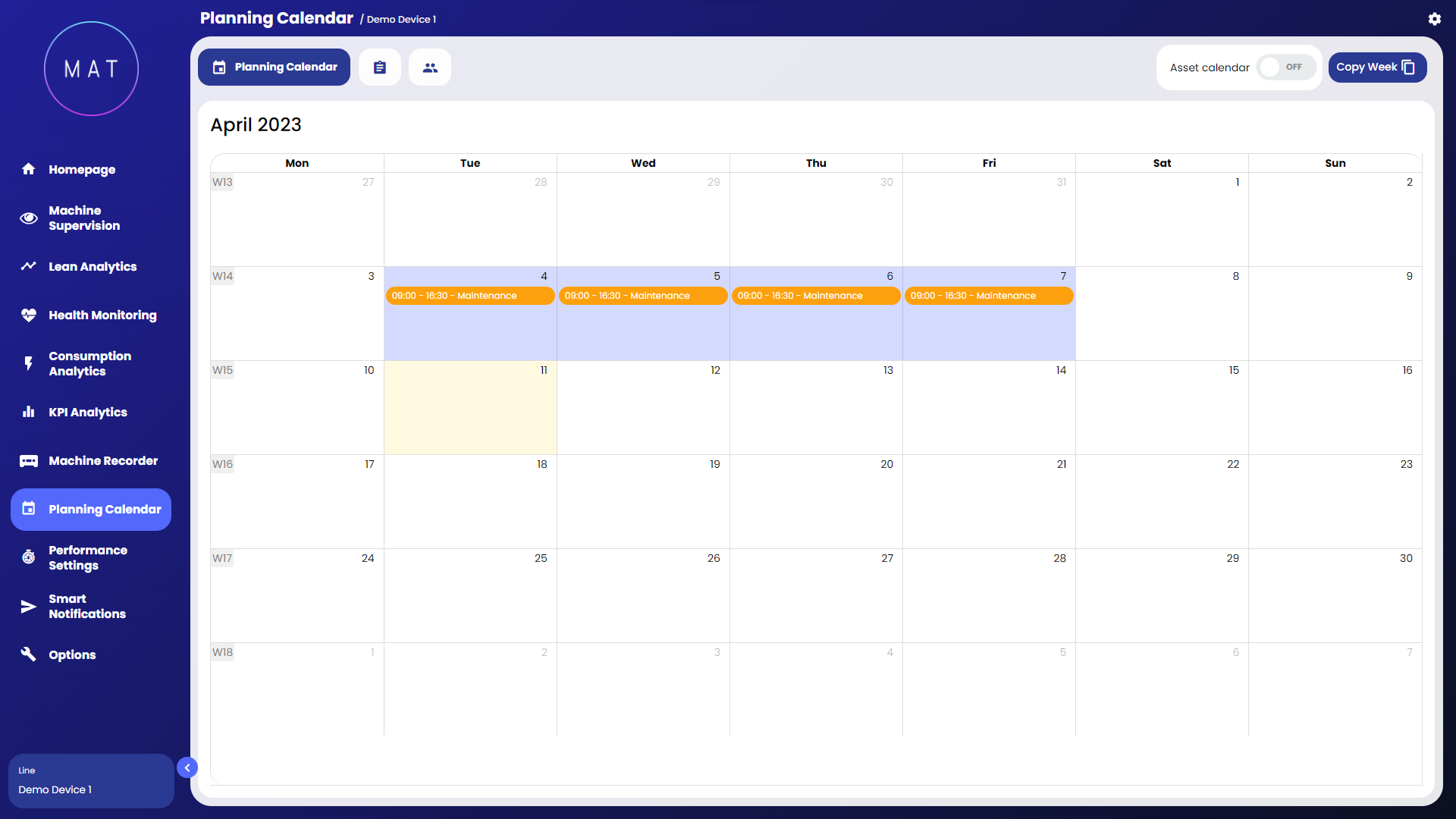Click the W16 week label
1456x819 pixels.
[x=222, y=464]
